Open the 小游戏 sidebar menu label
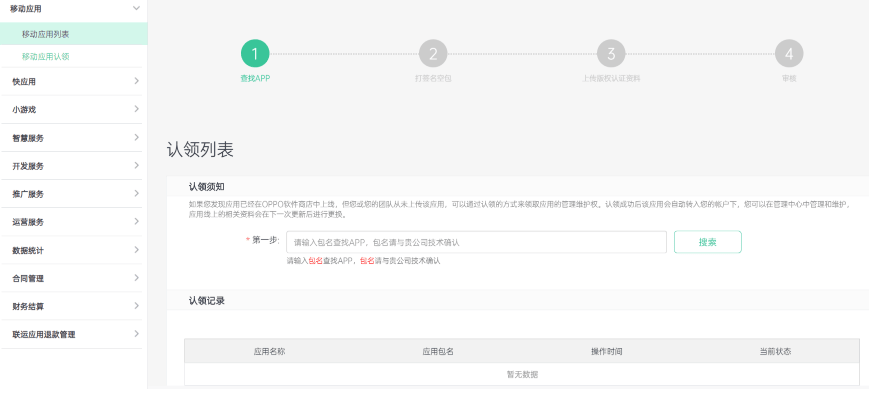Viewport: 869px width, 395px height. point(24,110)
